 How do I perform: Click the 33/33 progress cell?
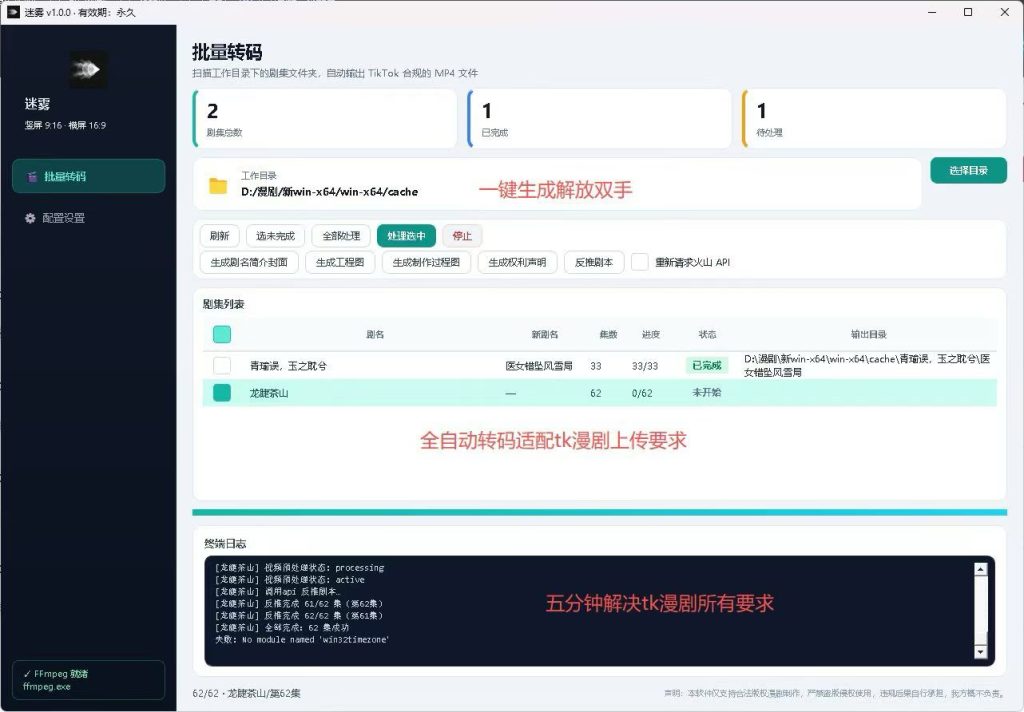click(645, 366)
